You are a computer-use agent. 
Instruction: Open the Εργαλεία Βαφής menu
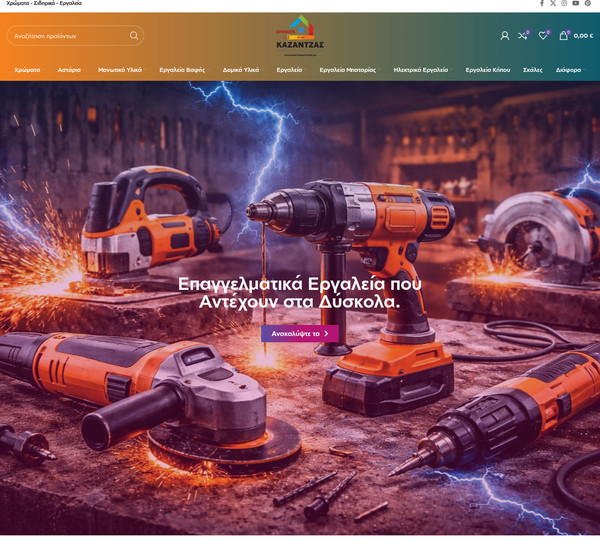(182, 70)
